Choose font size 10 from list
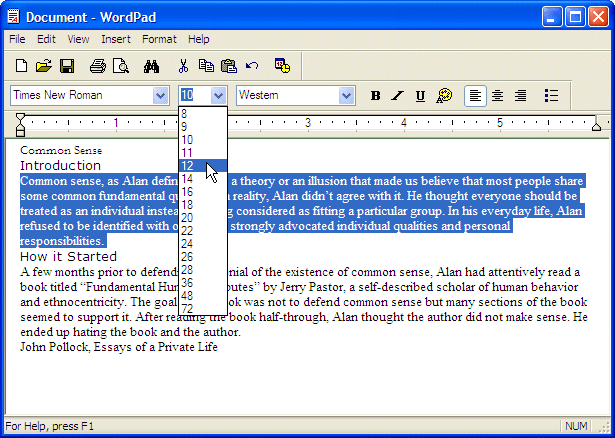Image resolution: width=615 pixels, height=438 pixels. point(203,140)
